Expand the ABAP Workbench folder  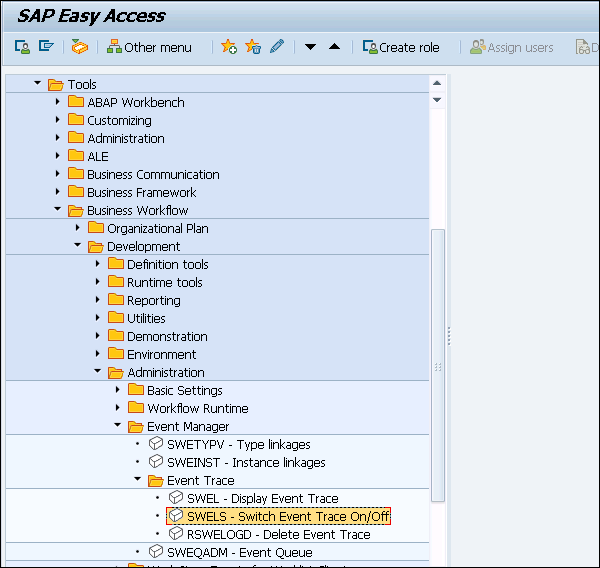(x=58, y=102)
